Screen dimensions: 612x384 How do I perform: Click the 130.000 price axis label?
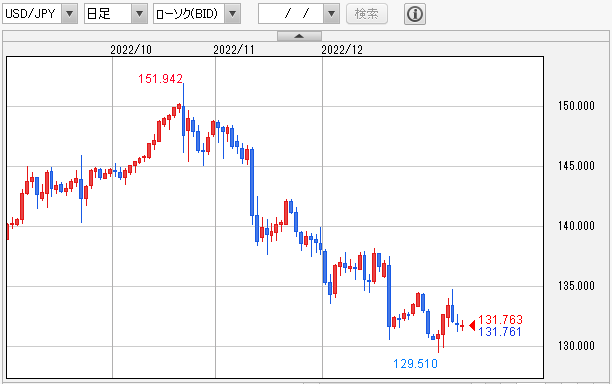576,346
